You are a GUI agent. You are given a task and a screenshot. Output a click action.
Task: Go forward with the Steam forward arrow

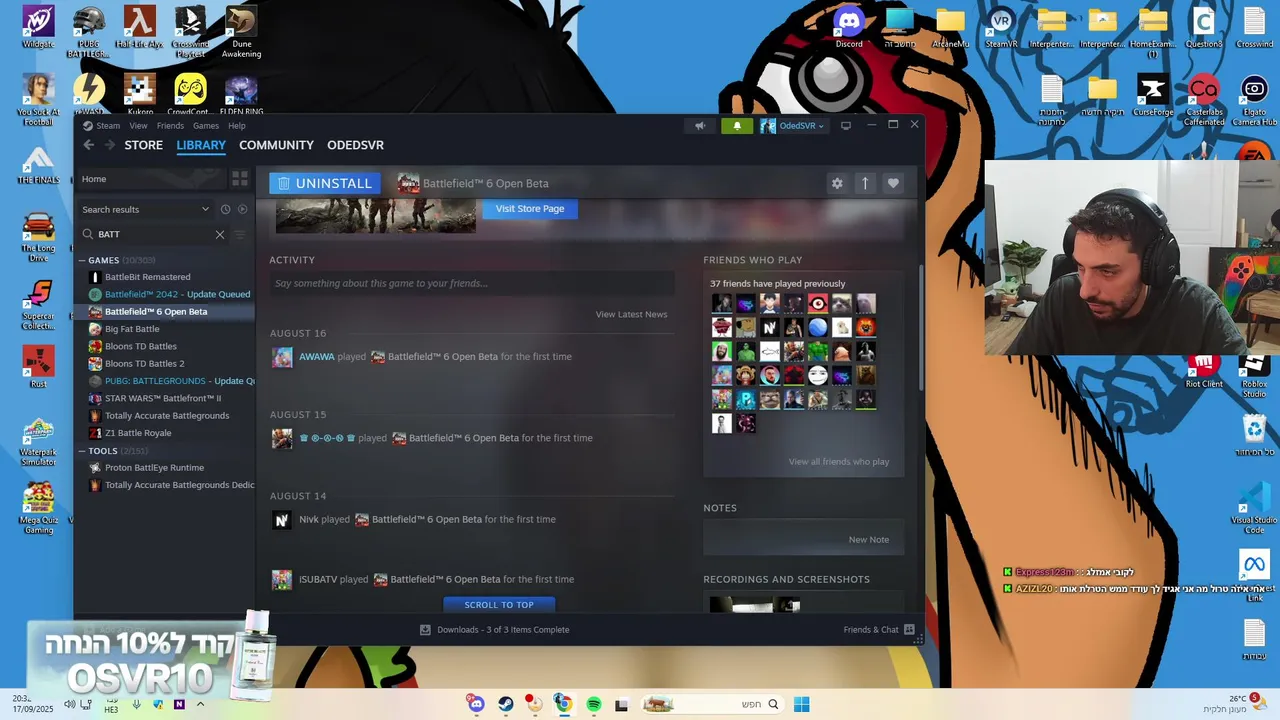(108, 145)
